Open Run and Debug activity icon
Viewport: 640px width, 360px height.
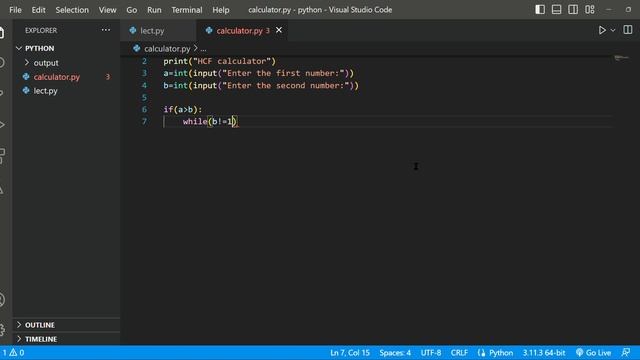(2, 124)
